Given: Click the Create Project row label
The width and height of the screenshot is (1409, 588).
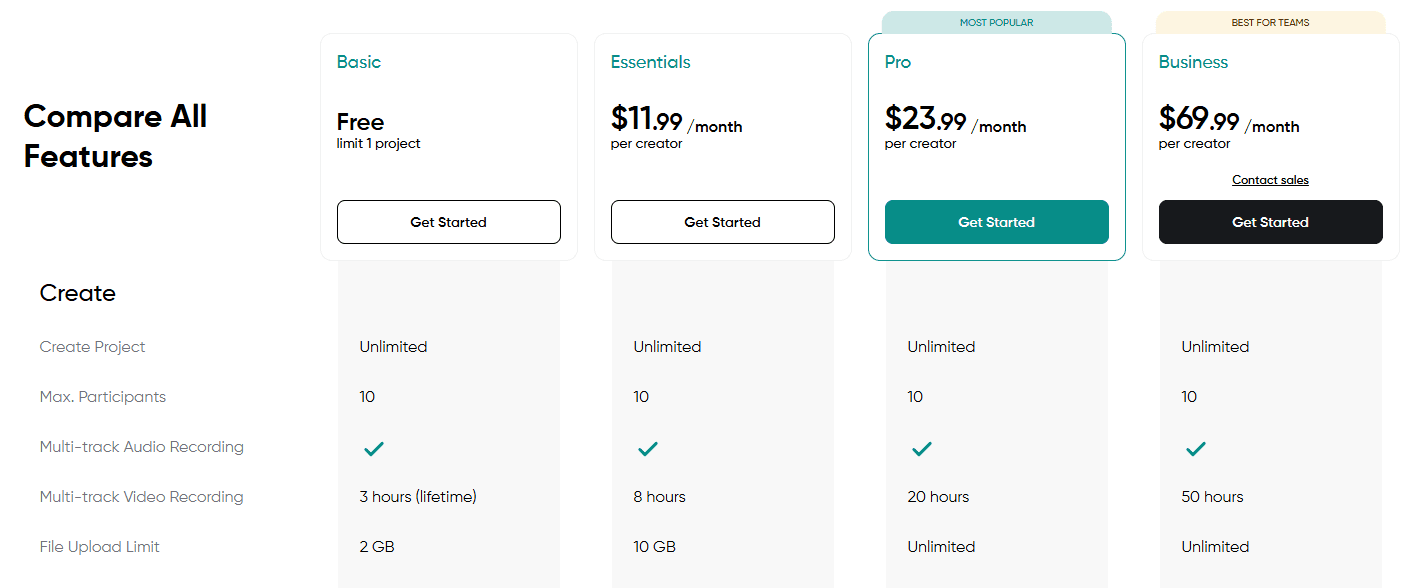Looking at the screenshot, I should pos(93,347).
